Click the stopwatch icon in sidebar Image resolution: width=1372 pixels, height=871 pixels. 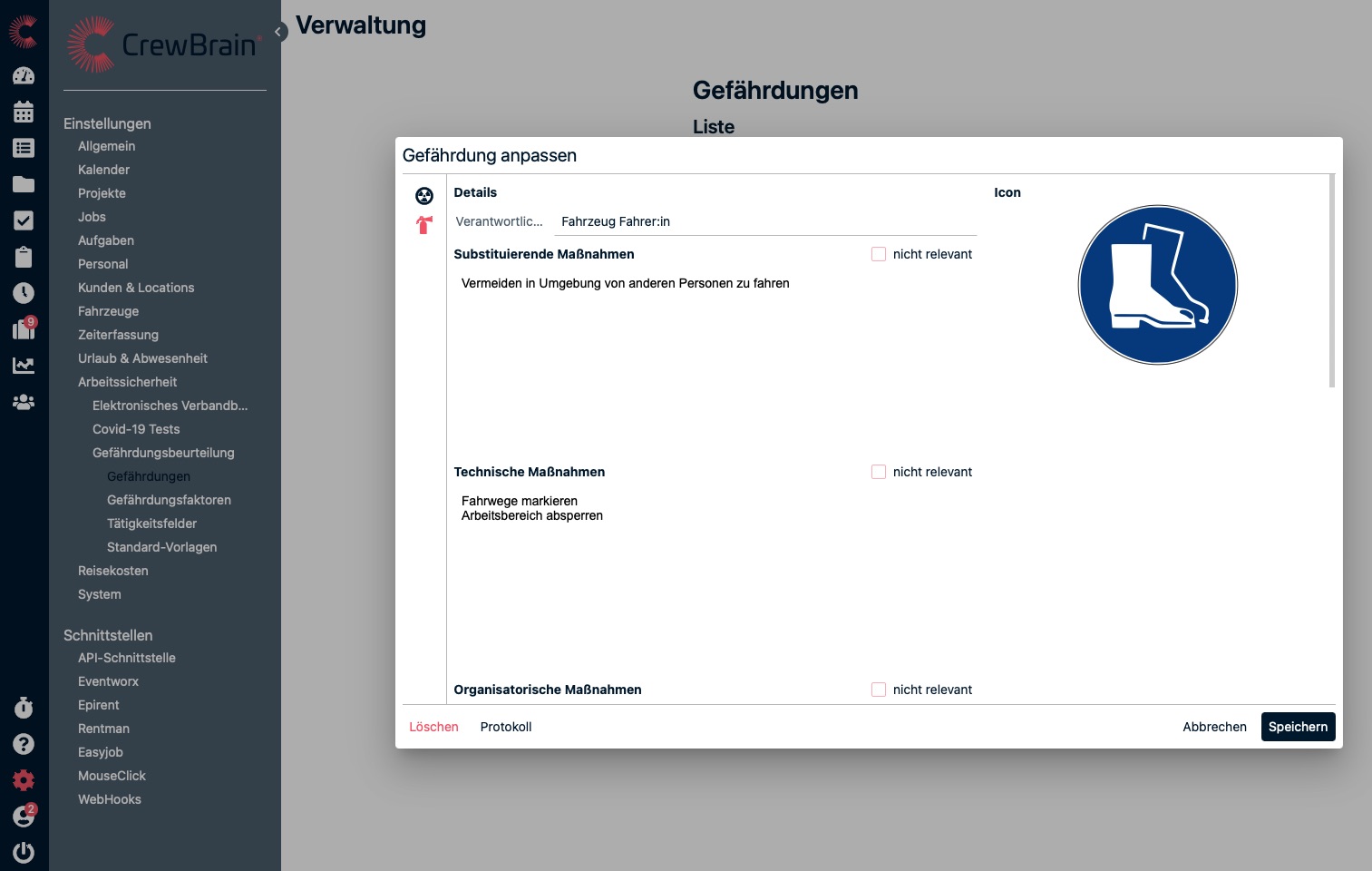point(24,708)
